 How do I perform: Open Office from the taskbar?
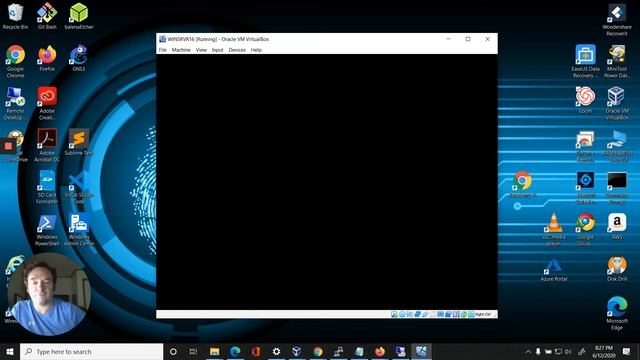[256, 351]
